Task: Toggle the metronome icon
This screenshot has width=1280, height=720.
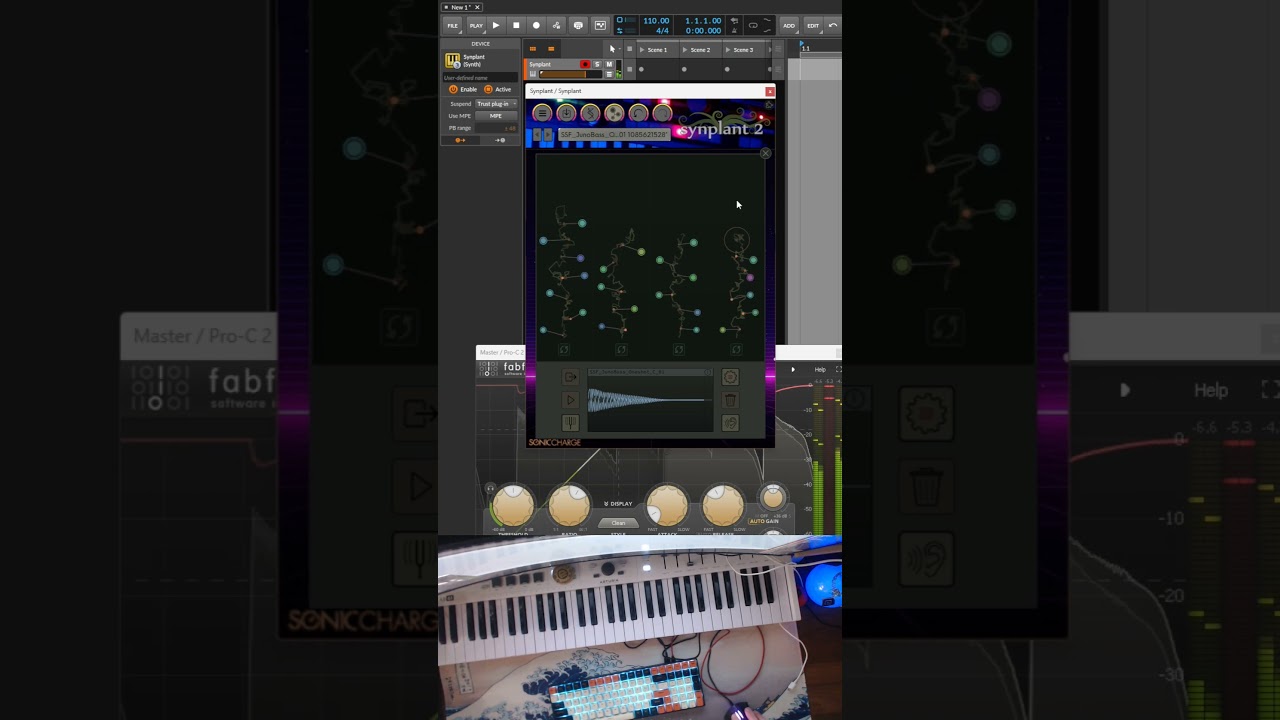Action: coord(734,31)
